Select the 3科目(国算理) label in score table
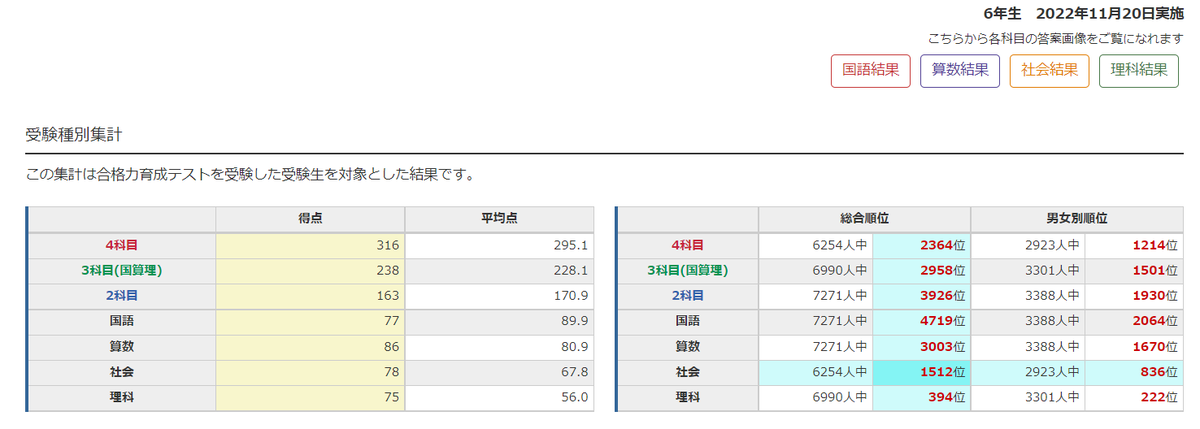Viewport: 1200px width, 429px height. pos(122,270)
